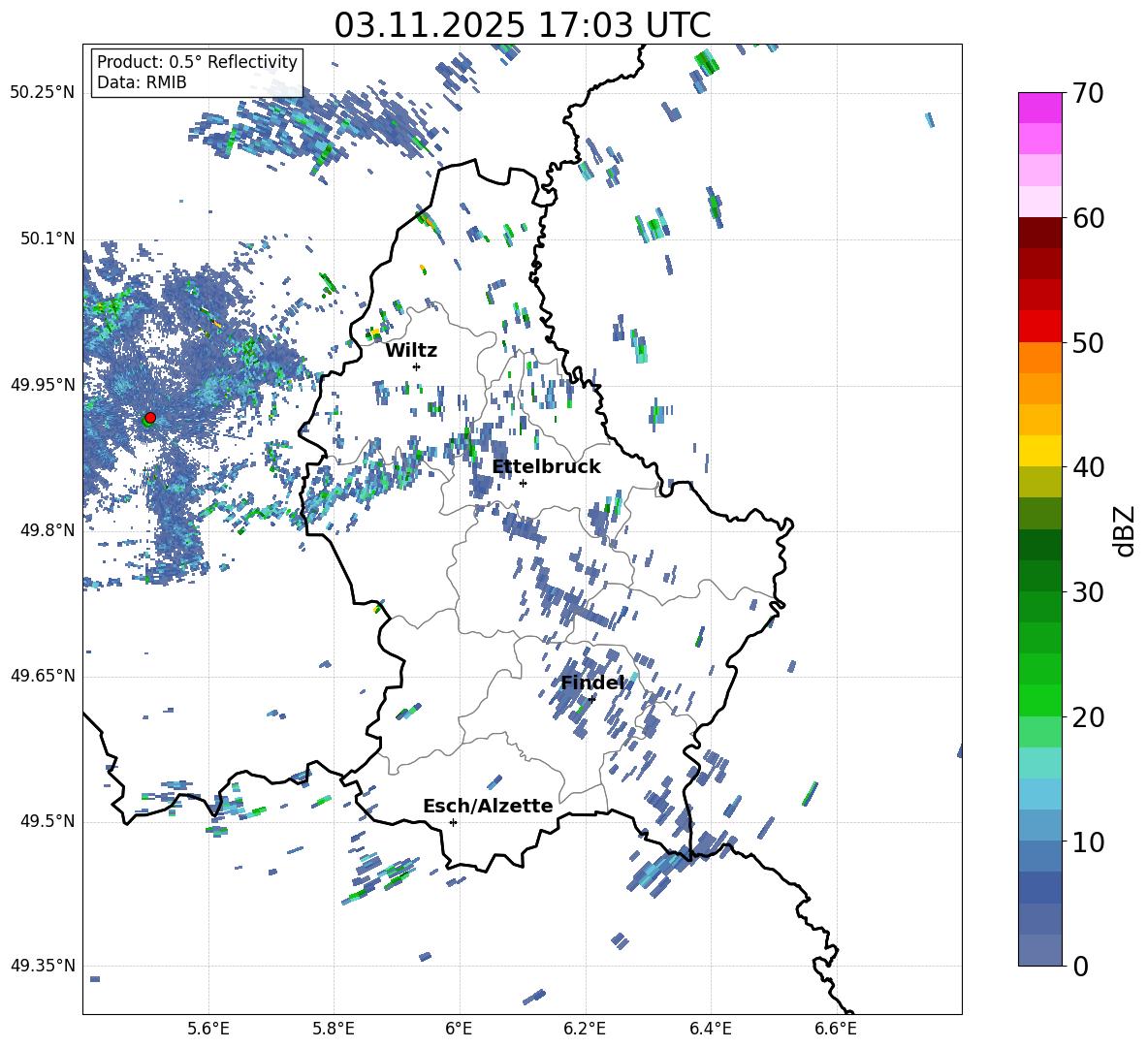Pick the bright red swatch just above 50 dBZ
The width and height of the screenshot is (1148, 1048).
click(x=1040, y=326)
